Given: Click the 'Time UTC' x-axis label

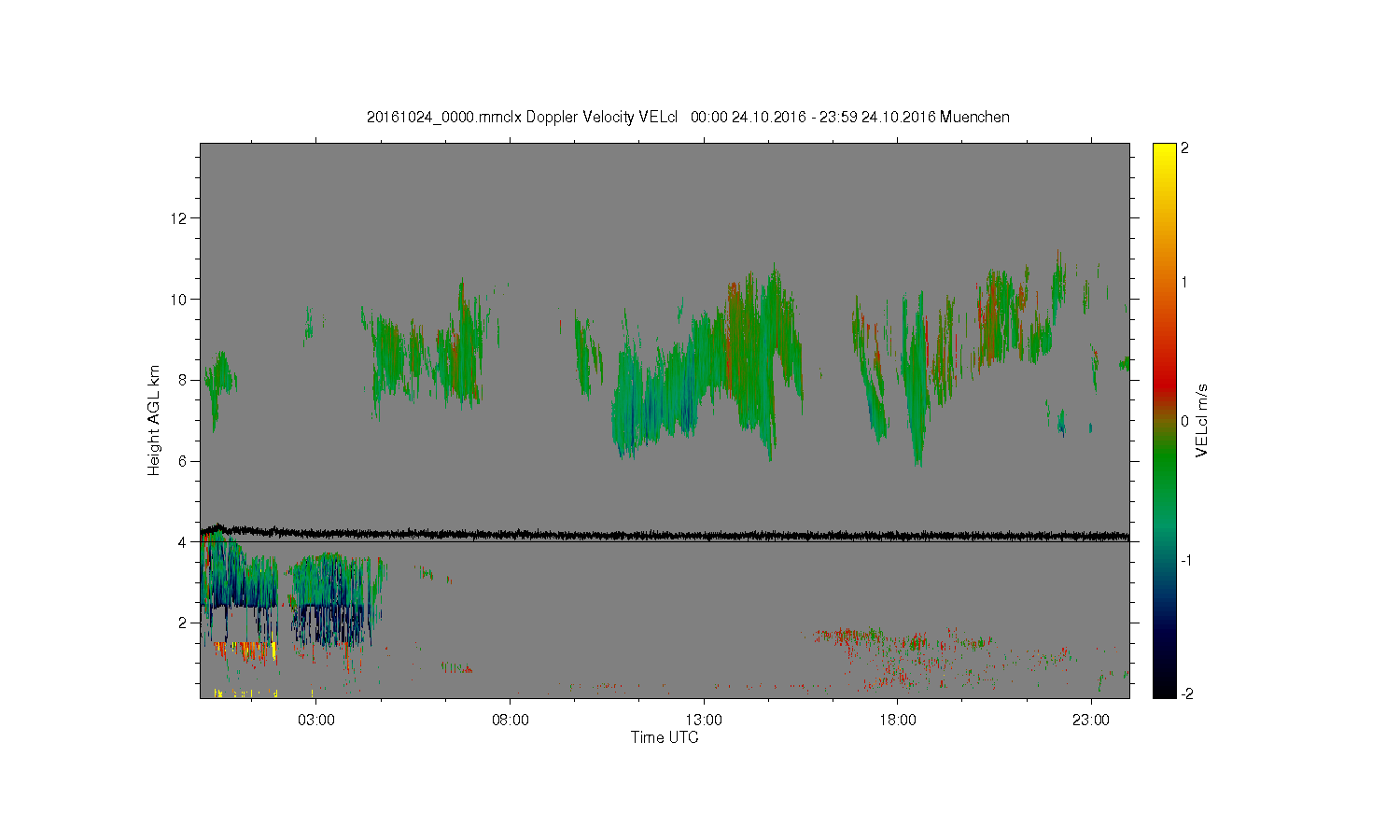Looking at the screenshot, I should [665, 737].
